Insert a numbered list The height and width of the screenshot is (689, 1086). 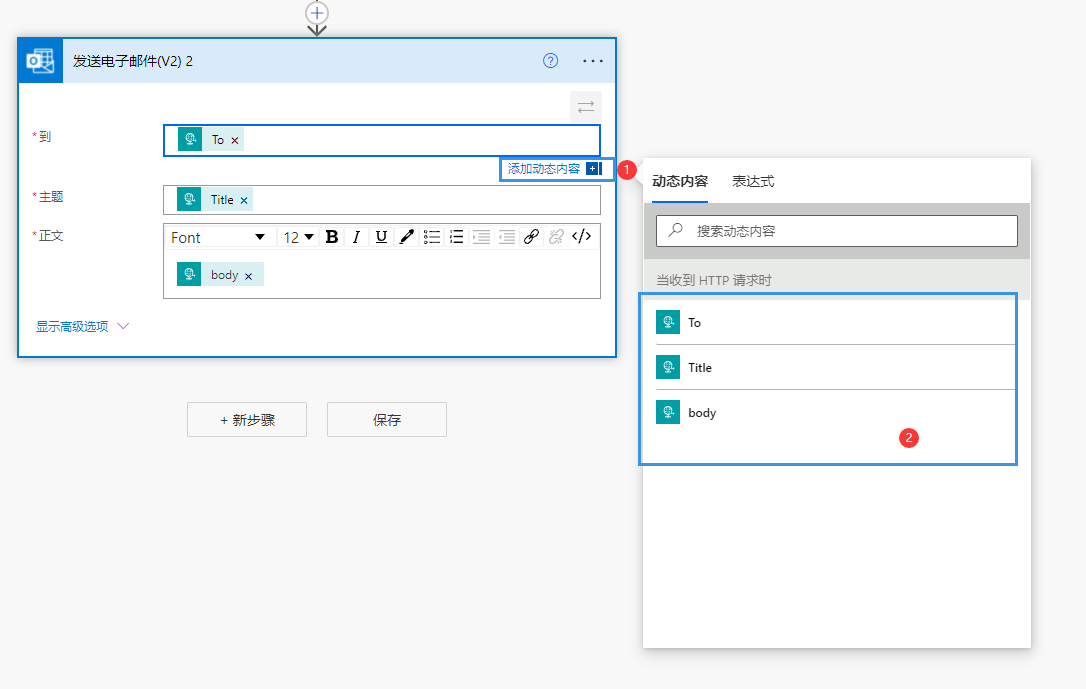click(x=456, y=237)
